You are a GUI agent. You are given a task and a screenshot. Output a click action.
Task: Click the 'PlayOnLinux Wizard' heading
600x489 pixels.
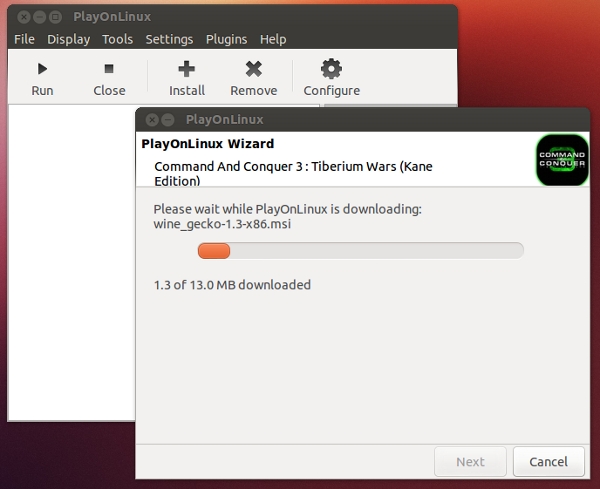click(x=207, y=143)
